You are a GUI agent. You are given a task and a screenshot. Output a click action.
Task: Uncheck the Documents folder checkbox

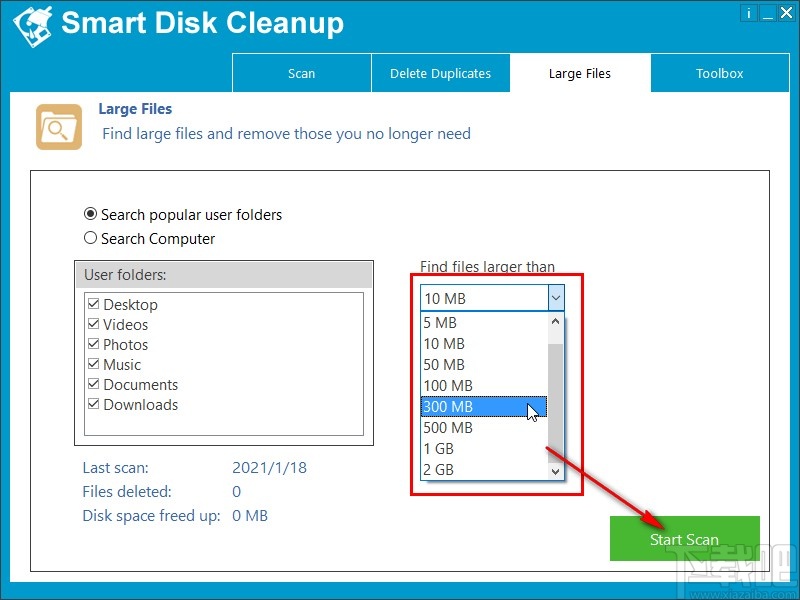pos(93,384)
